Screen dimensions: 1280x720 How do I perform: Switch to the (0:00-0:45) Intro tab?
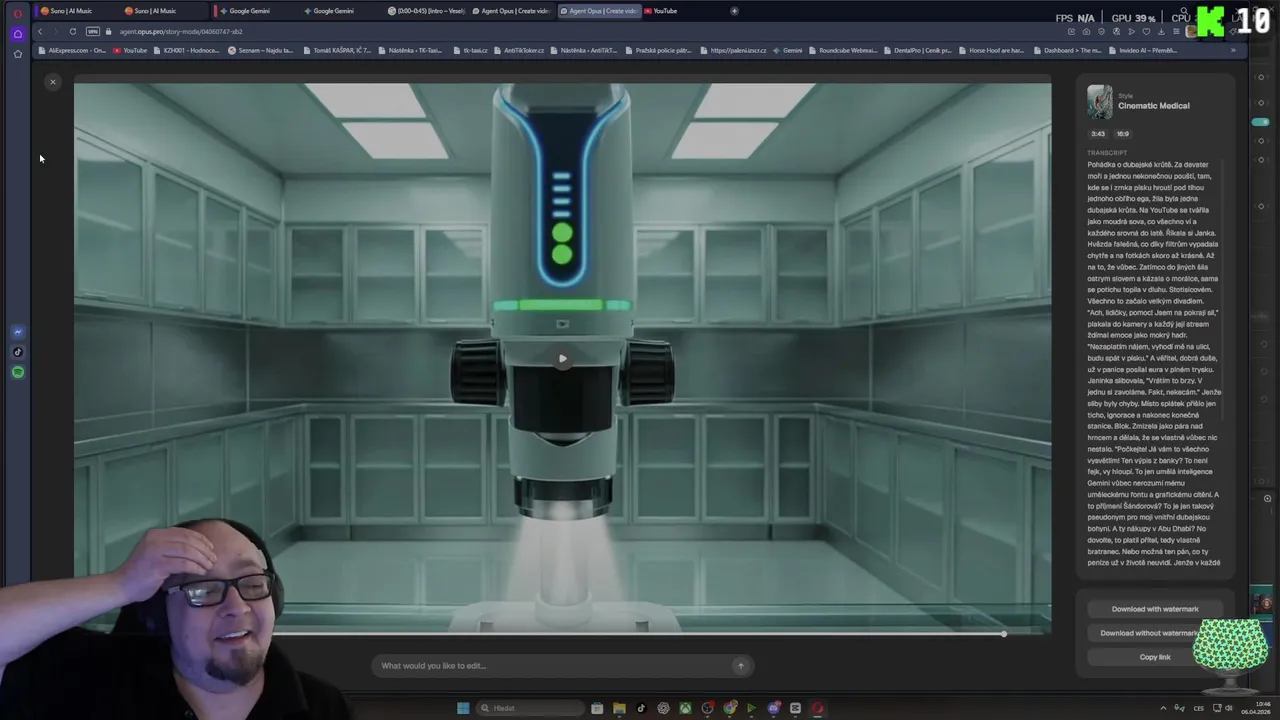coord(427,11)
